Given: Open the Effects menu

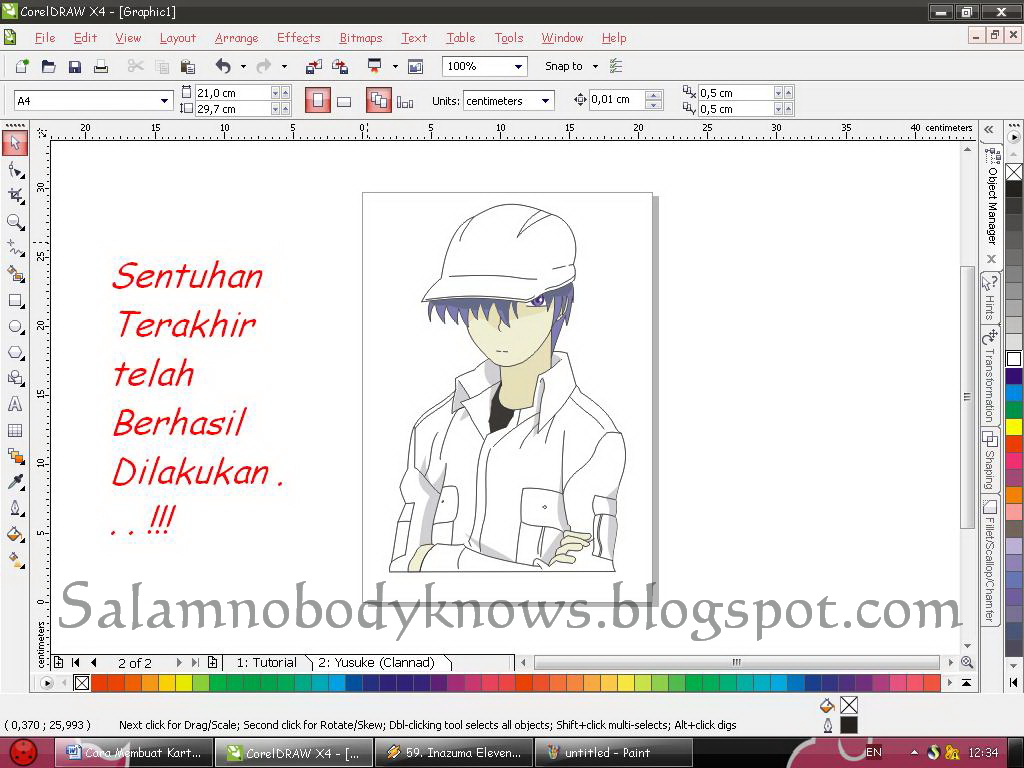Looking at the screenshot, I should point(298,38).
